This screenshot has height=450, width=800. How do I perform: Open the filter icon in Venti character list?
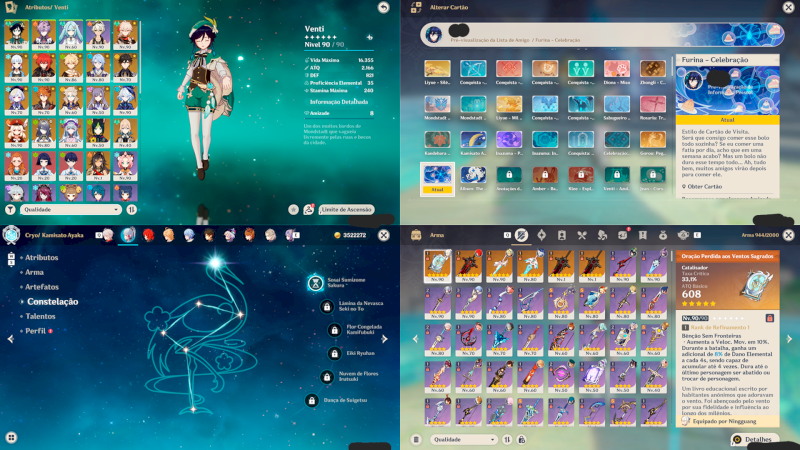click(10, 209)
